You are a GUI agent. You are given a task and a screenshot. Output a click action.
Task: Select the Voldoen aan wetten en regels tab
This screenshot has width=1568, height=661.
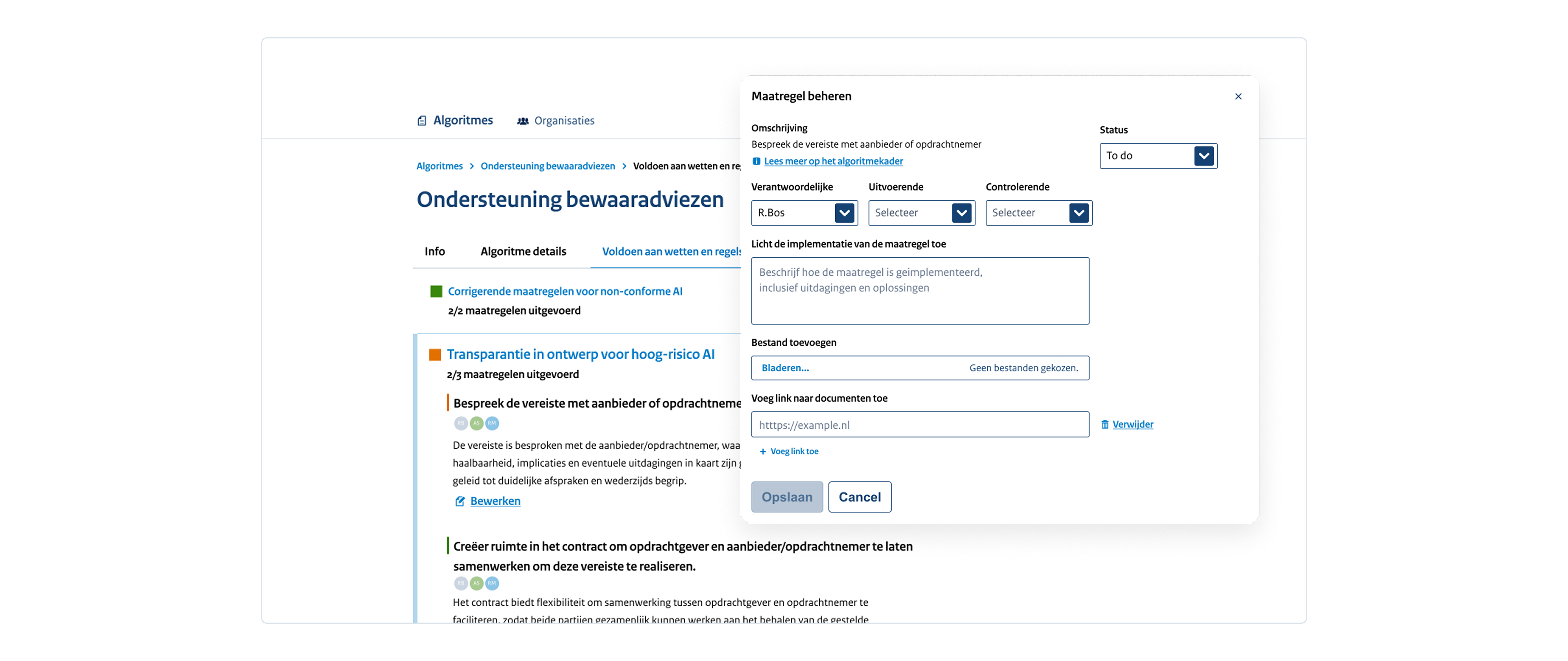tap(671, 252)
